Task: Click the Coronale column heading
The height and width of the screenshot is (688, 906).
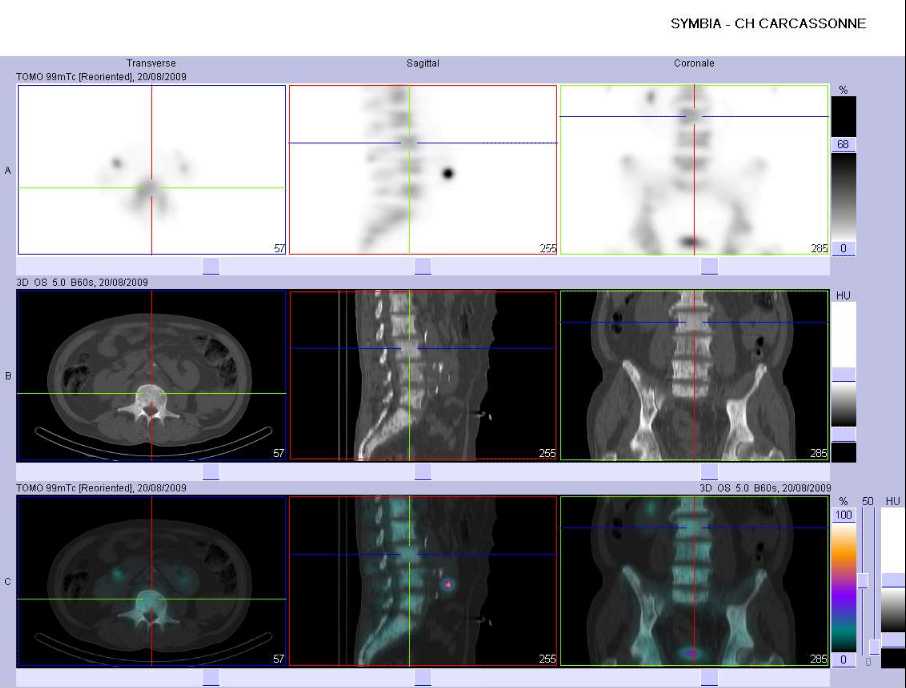Action: coord(694,64)
